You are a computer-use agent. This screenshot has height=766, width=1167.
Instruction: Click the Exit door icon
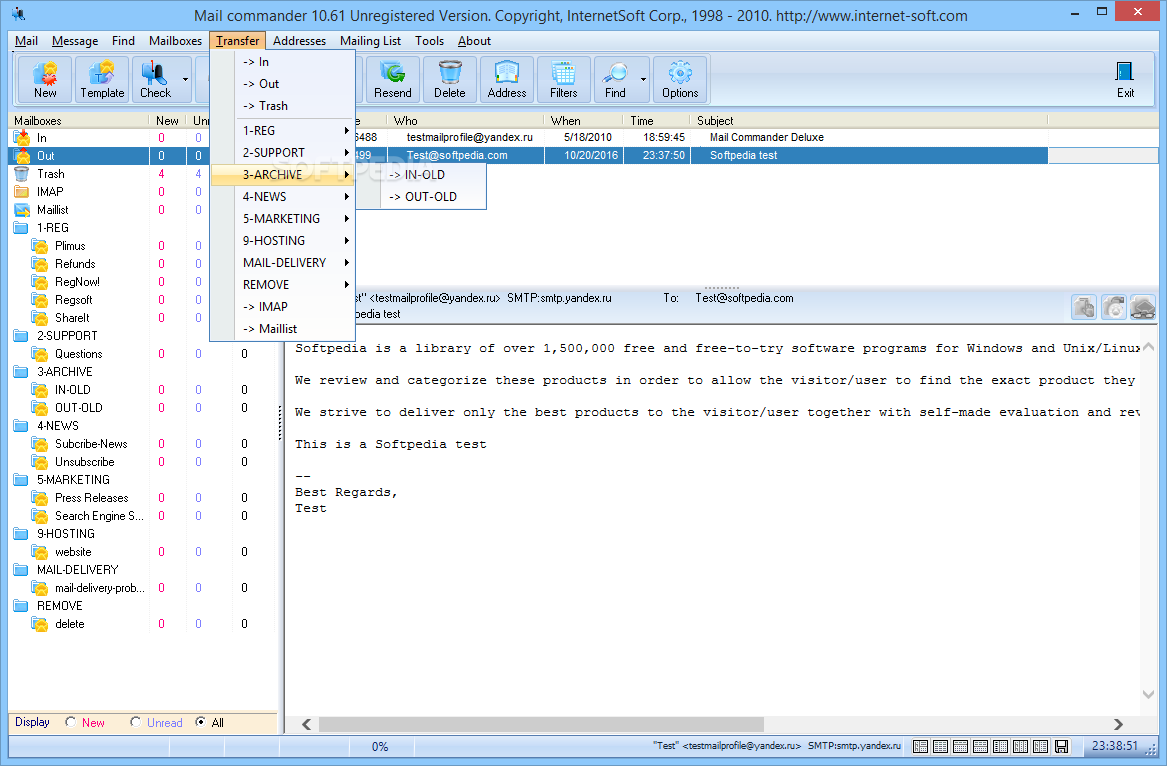pos(1125,72)
